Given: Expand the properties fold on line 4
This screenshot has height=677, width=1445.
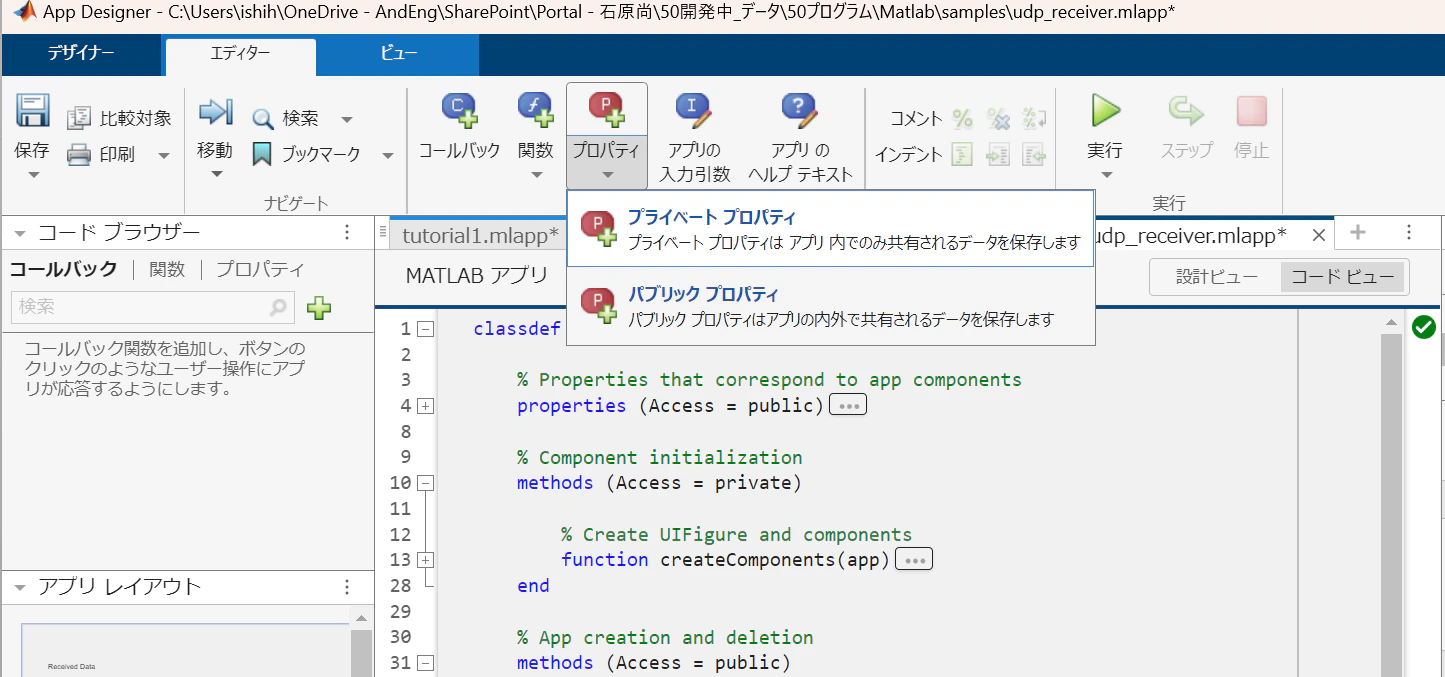Looking at the screenshot, I should (x=425, y=406).
